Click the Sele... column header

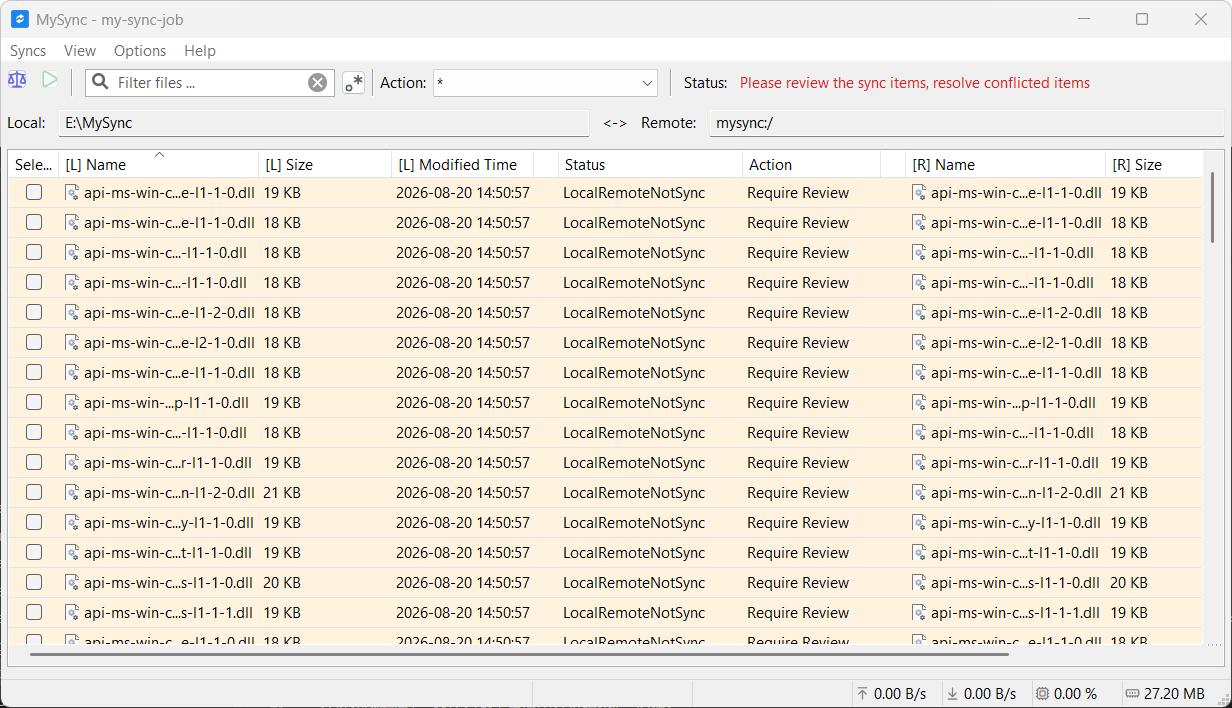click(33, 165)
